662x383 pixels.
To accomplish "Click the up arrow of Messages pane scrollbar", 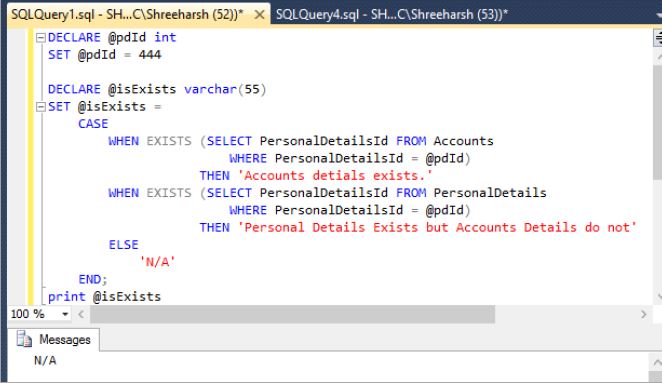I will tap(657, 363).
